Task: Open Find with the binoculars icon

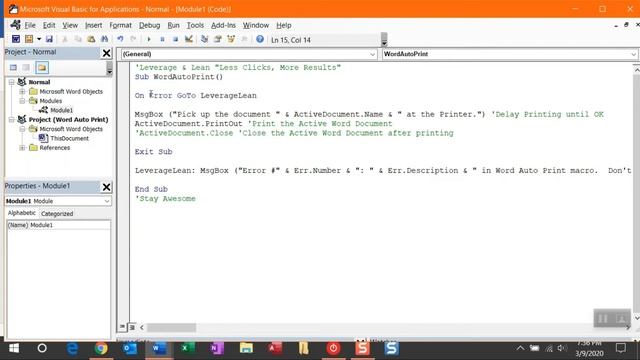Action: (x=104, y=39)
